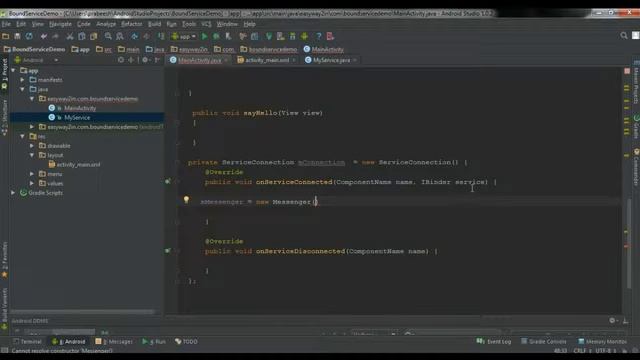Viewport: 640px width, 360px height.
Task: Click the Synchronize toolbar icon
Action: (x=29, y=36)
